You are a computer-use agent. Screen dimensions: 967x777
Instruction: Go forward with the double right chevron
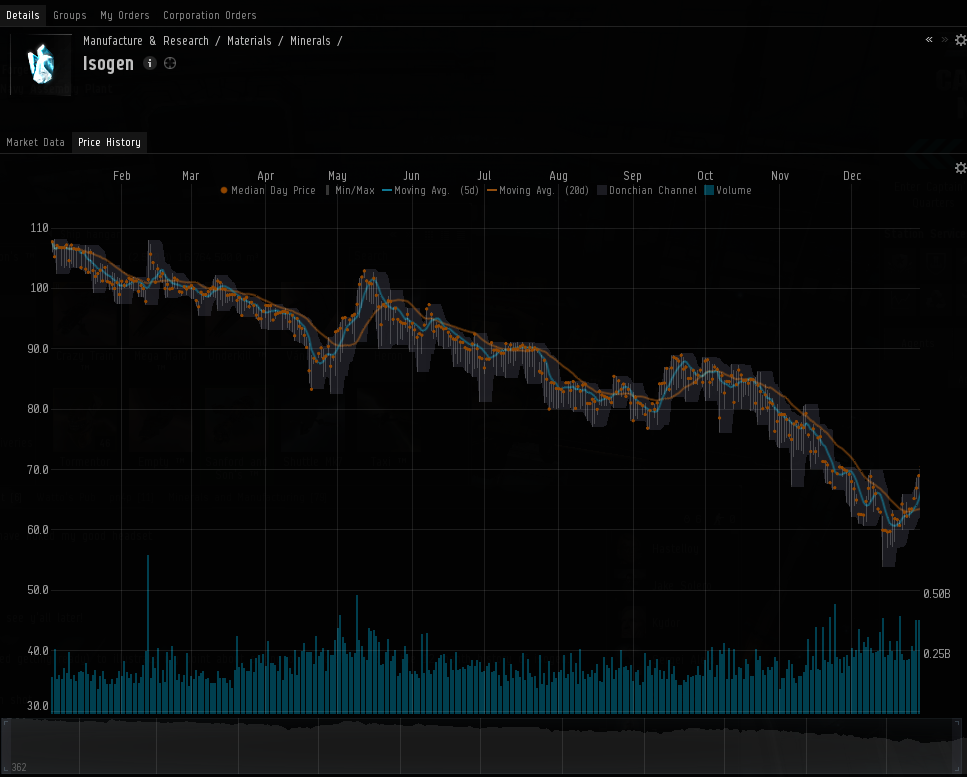point(945,39)
